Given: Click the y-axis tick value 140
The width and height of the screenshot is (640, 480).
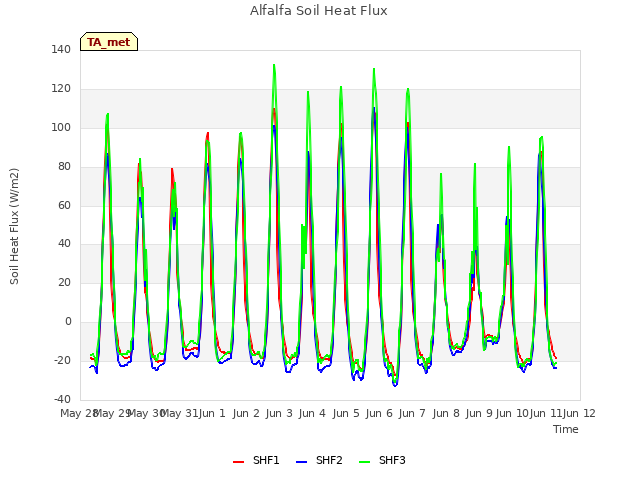Looking at the screenshot, I should [x=61, y=50].
